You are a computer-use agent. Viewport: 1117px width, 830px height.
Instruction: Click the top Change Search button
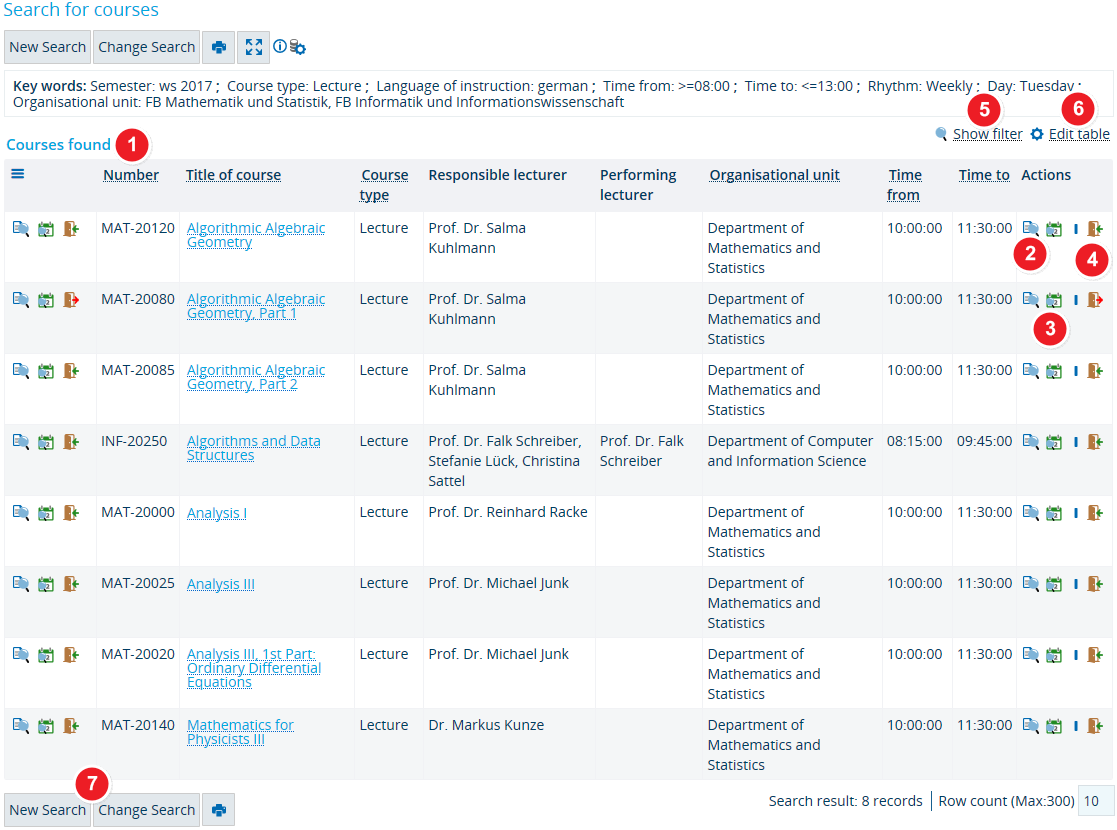[146, 47]
